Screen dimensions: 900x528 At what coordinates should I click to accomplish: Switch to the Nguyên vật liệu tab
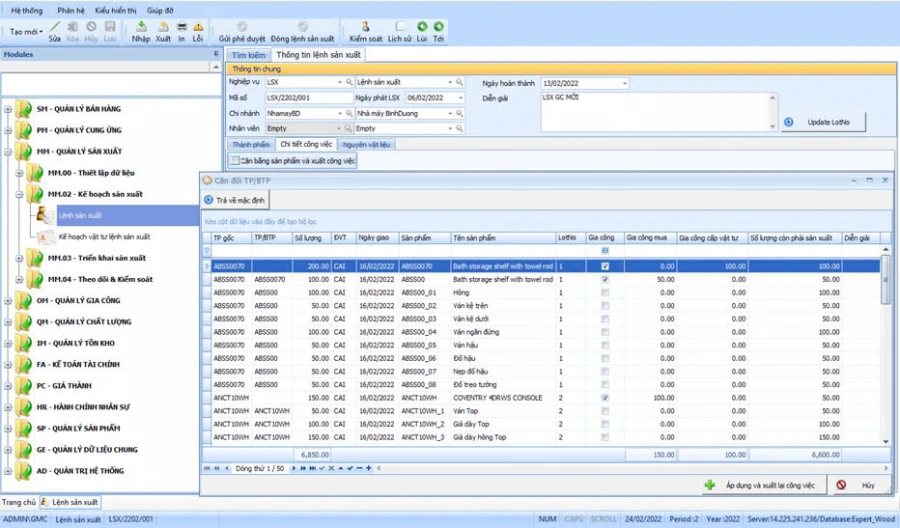(x=366, y=145)
